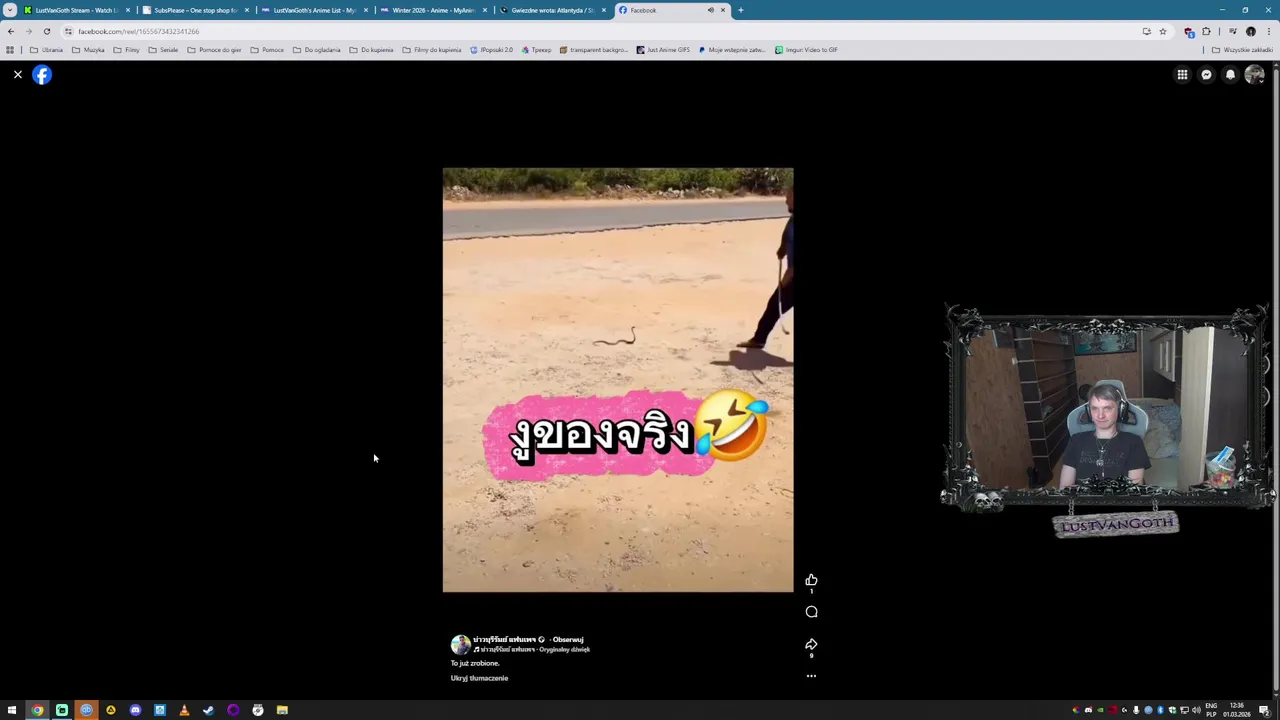Open the reel author's profile picture
1280x720 pixels.
(x=460, y=645)
